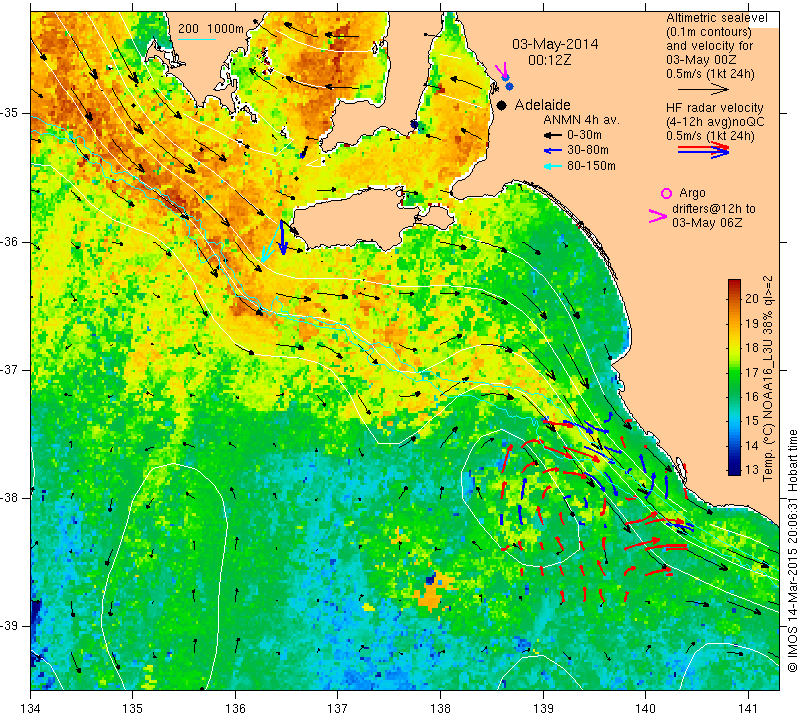
Task: Click the '30-80m' depth label
Action: (x=588, y=150)
